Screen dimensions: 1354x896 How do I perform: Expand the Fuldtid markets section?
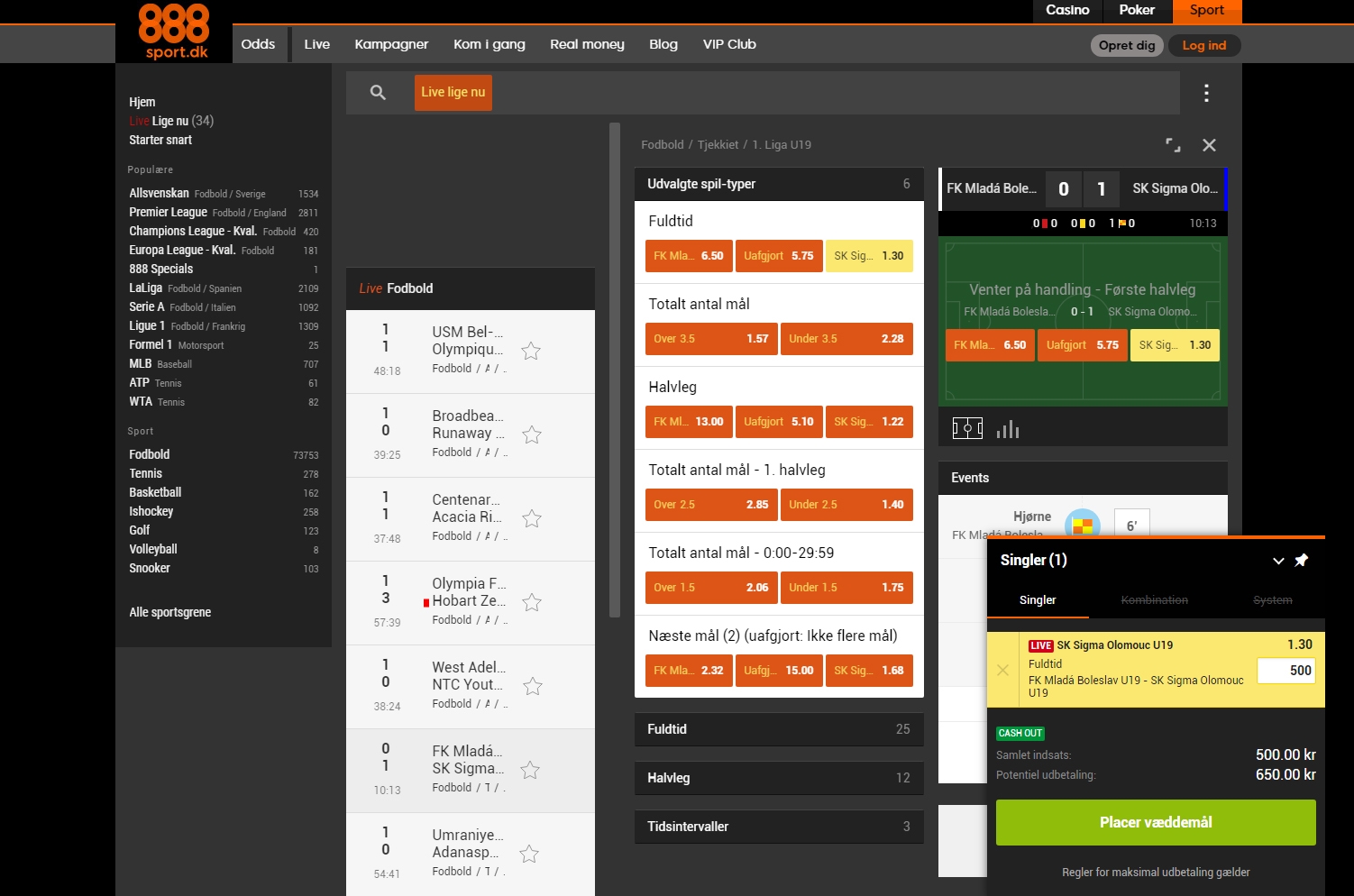tap(778, 729)
